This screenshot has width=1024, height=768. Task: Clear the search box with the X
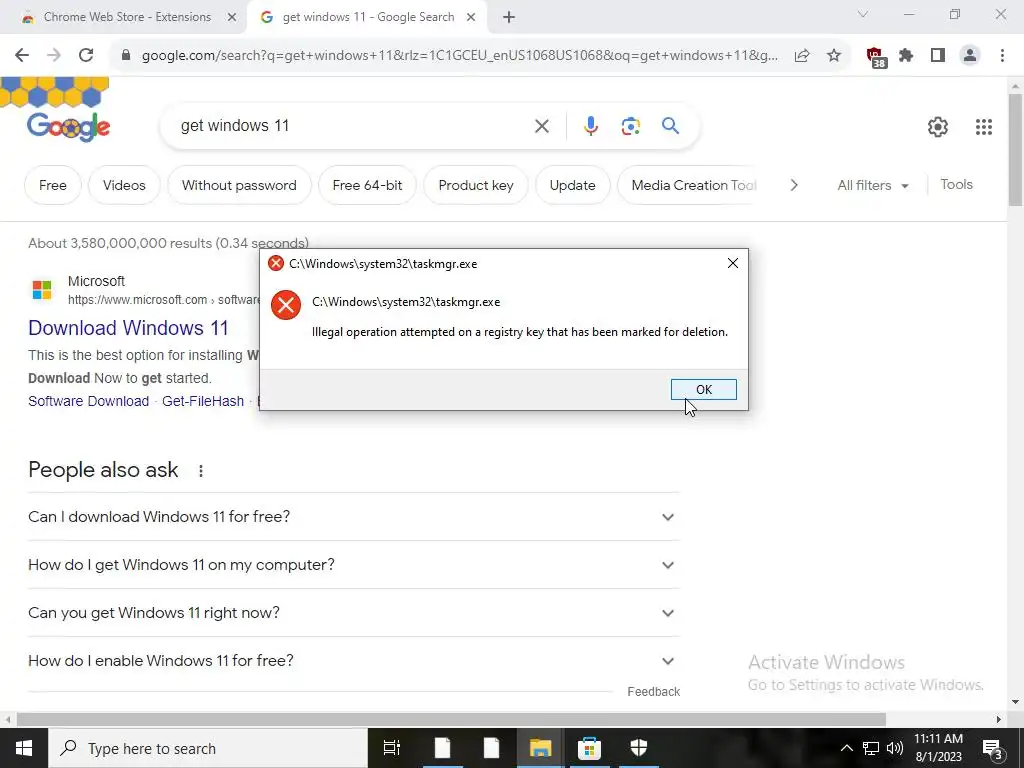(x=542, y=126)
